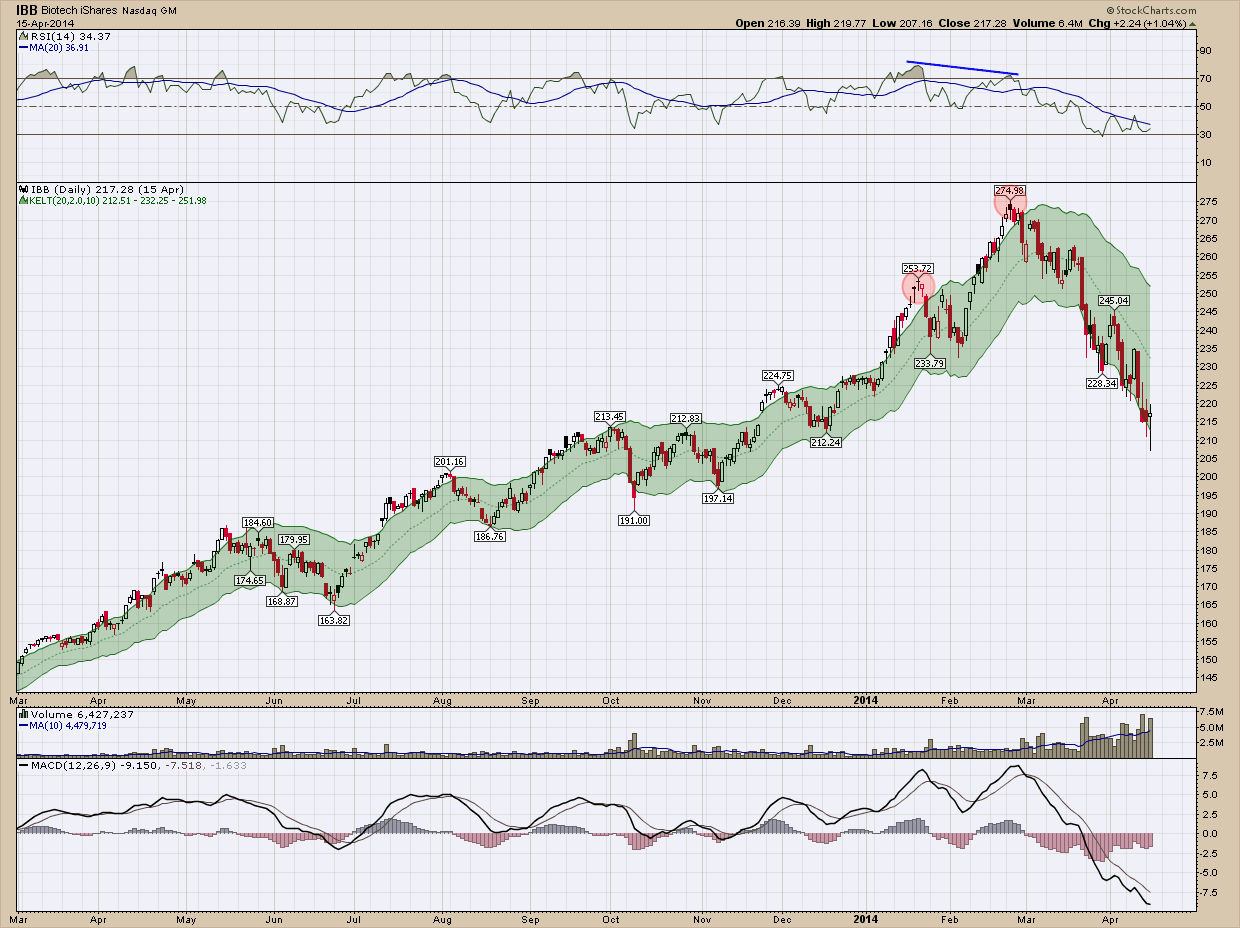Click the 201.16 high label

point(450,462)
